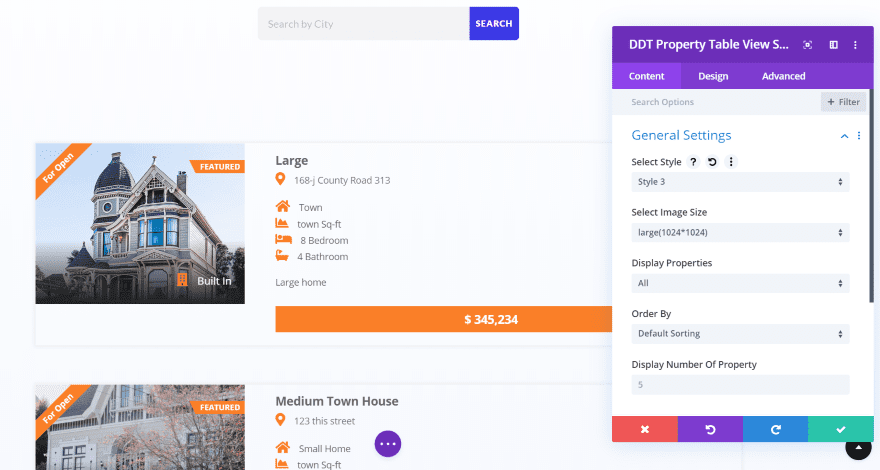Open the Select Style dropdown showing Style 3
This screenshot has width=880, height=470.
(740, 182)
